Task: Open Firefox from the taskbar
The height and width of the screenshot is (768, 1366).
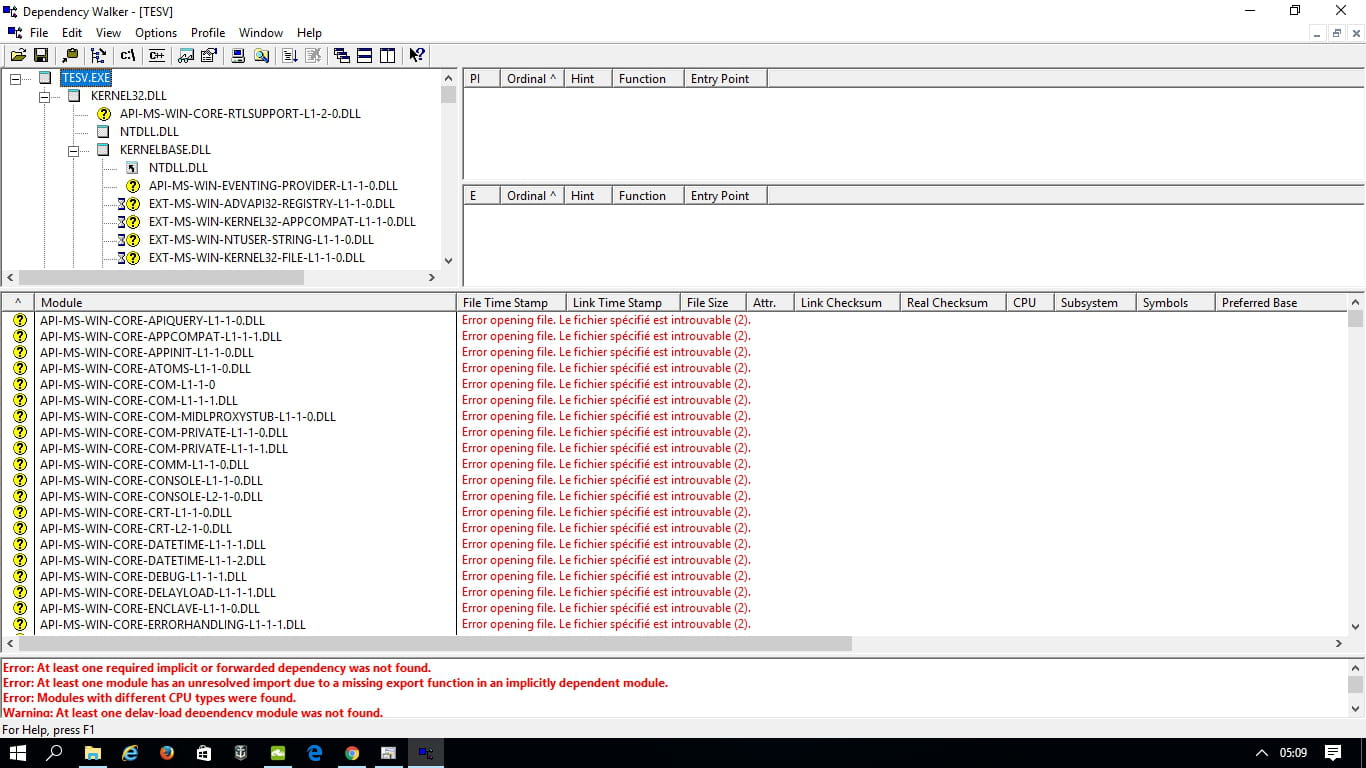Action: (x=166, y=753)
